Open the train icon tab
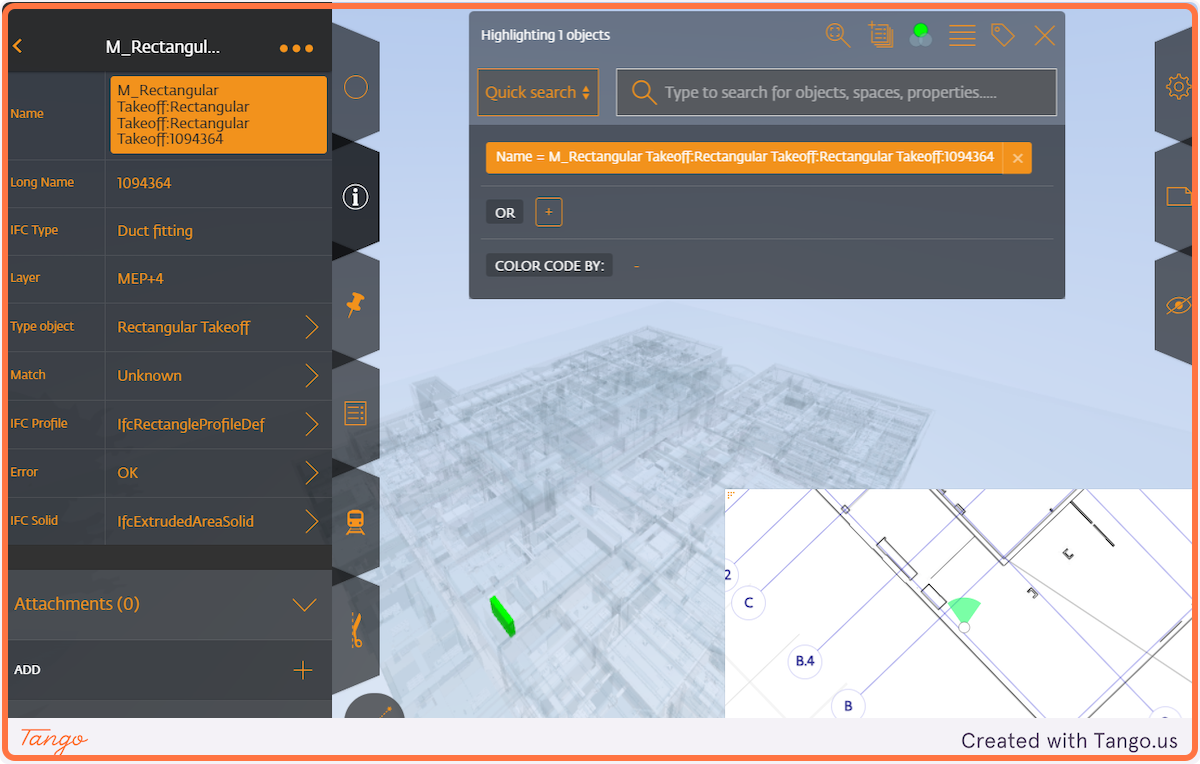The height and width of the screenshot is (764, 1200). tap(355, 521)
